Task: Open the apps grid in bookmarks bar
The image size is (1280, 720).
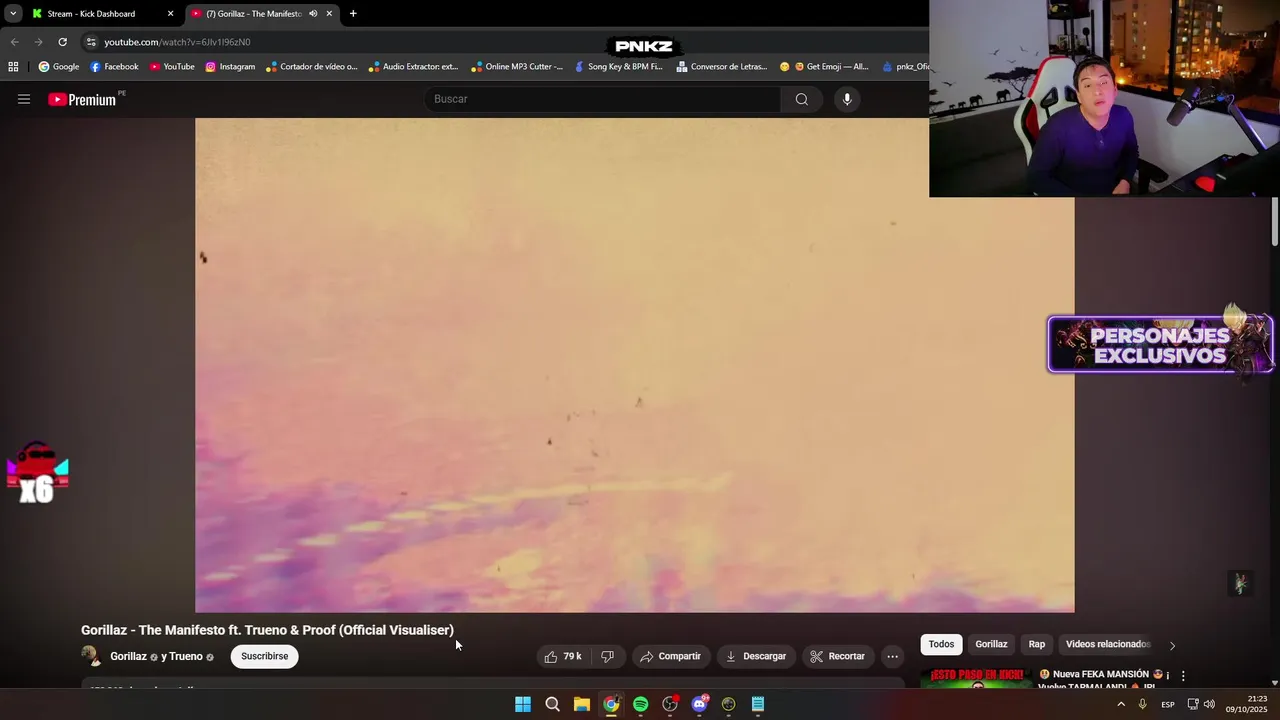Action: click(x=13, y=67)
